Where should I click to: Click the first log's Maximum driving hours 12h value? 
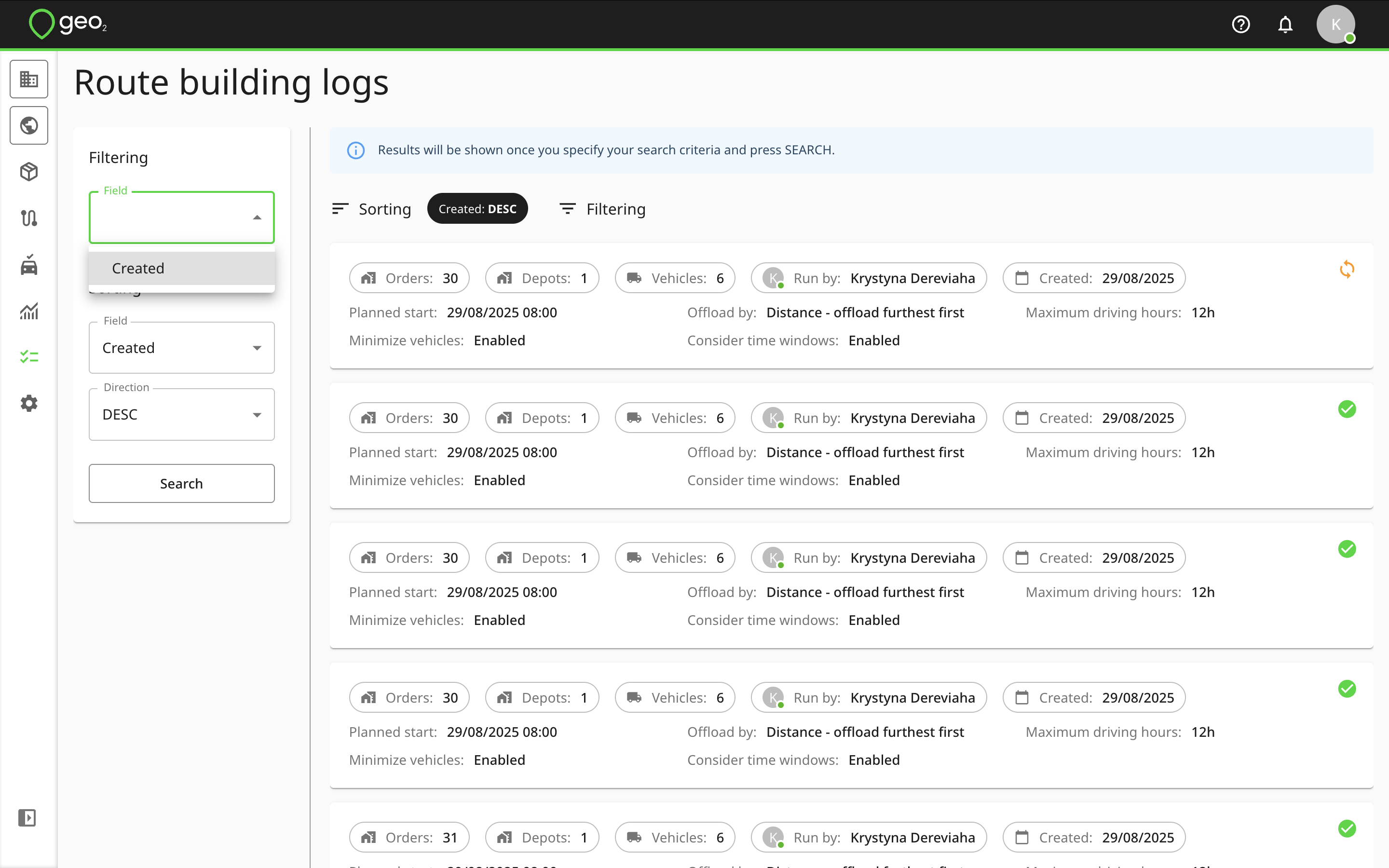coord(1203,313)
